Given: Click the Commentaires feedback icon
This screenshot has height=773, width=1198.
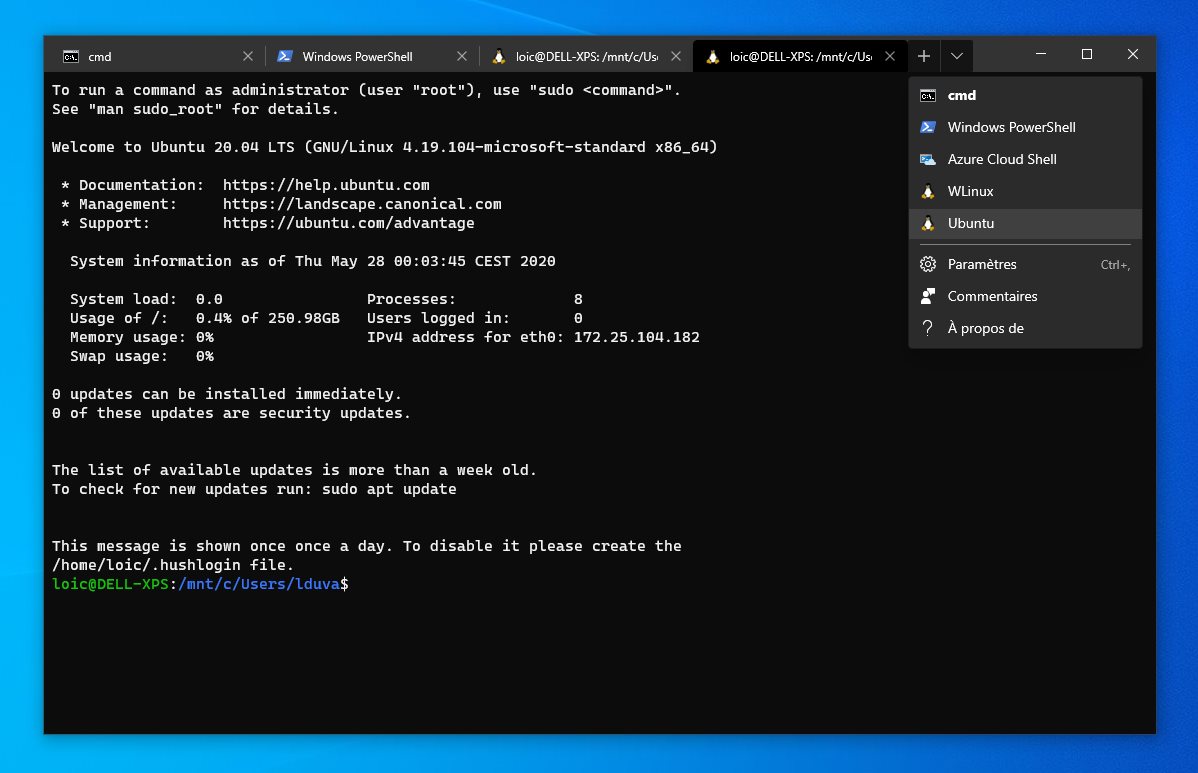Looking at the screenshot, I should click(x=928, y=296).
